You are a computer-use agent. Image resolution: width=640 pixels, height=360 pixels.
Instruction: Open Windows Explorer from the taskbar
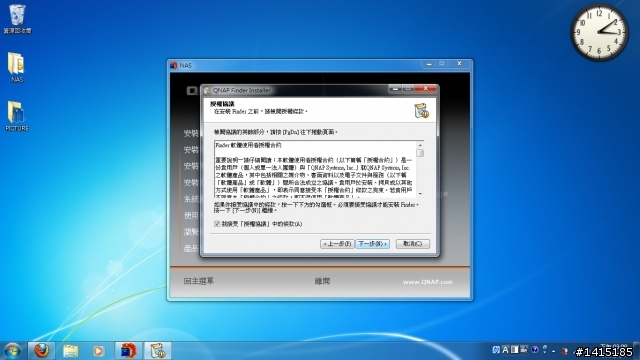[70, 351]
